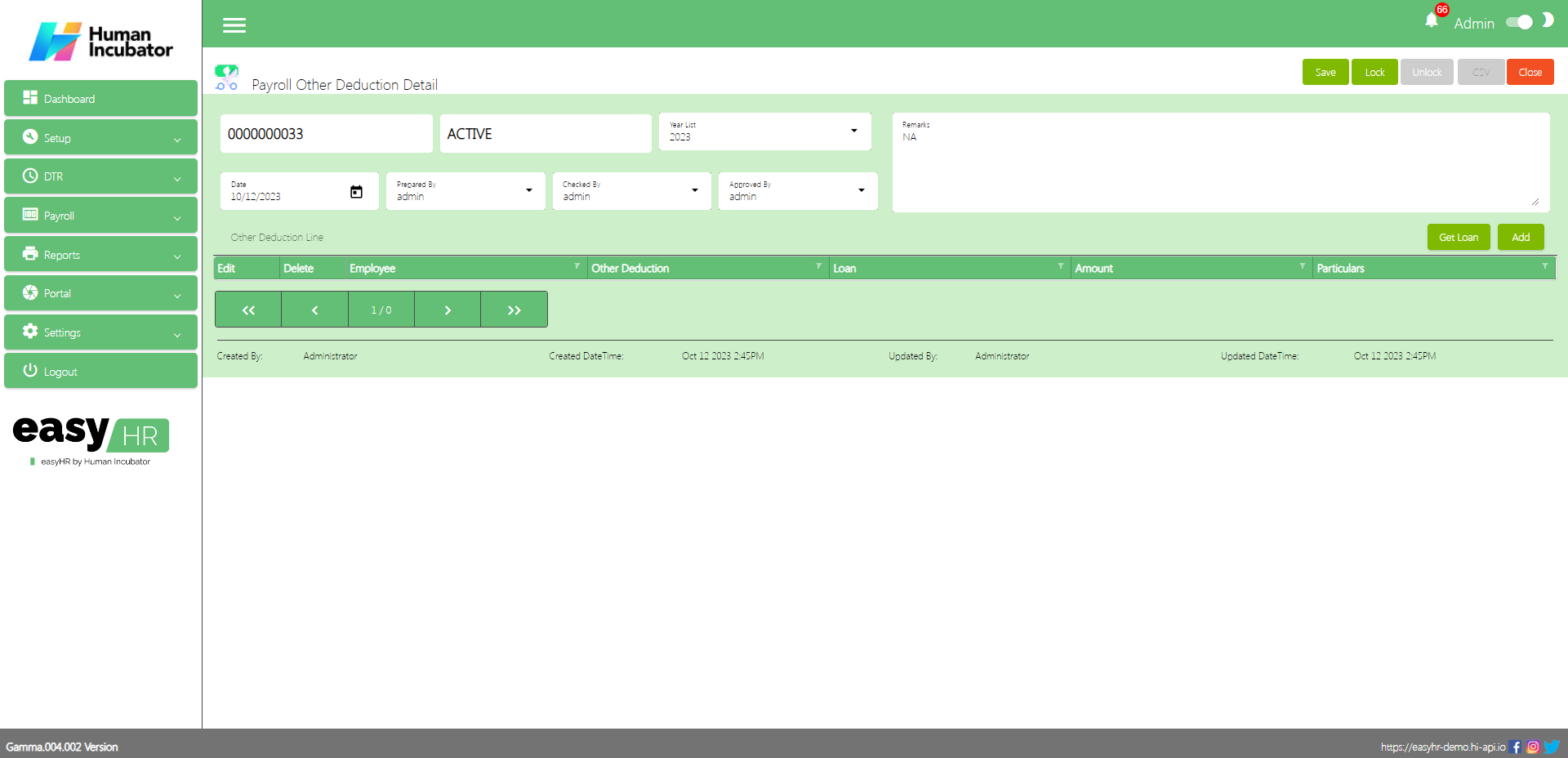Expand the Setup menu chevron
The height and width of the screenshot is (758, 1568).
pos(177,140)
